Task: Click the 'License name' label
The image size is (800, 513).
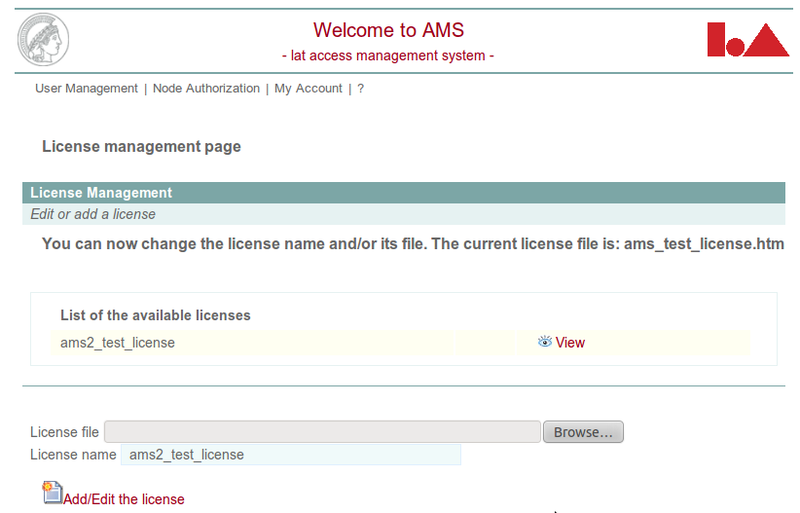Action: pyautogui.click(x=73, y=454)
